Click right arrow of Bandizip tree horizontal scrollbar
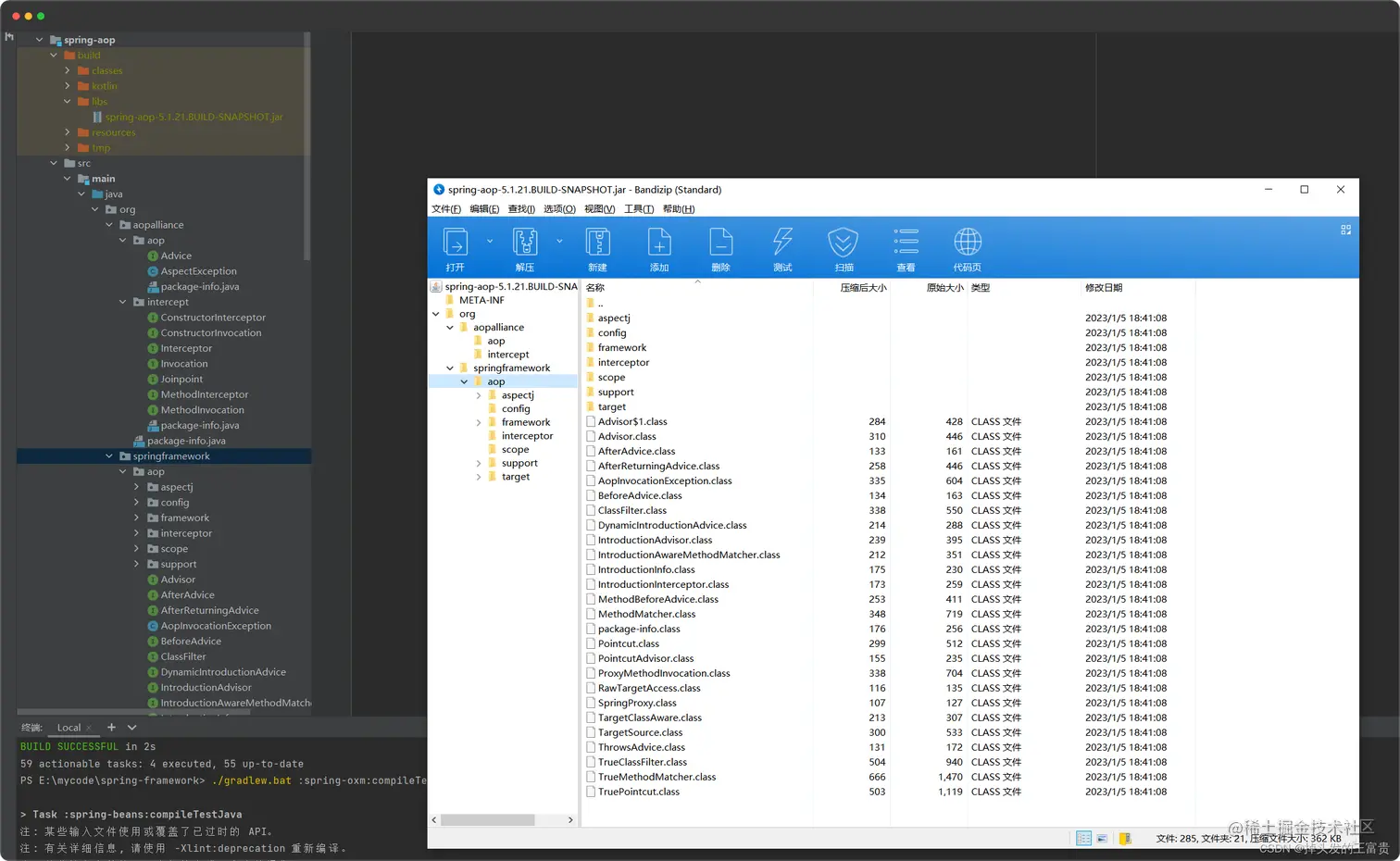The height and width of the screenshot is (861, 1400). pos(570,820)
